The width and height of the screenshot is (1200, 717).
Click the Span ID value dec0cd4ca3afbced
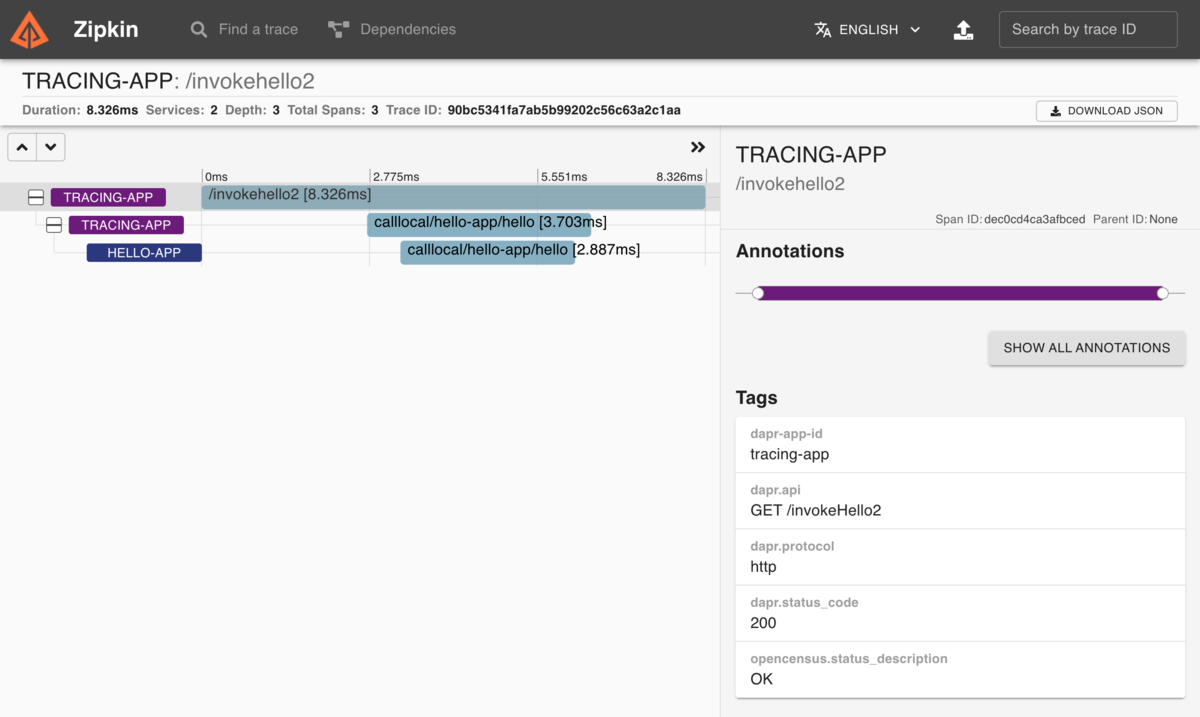click(x=1034, y=219)
